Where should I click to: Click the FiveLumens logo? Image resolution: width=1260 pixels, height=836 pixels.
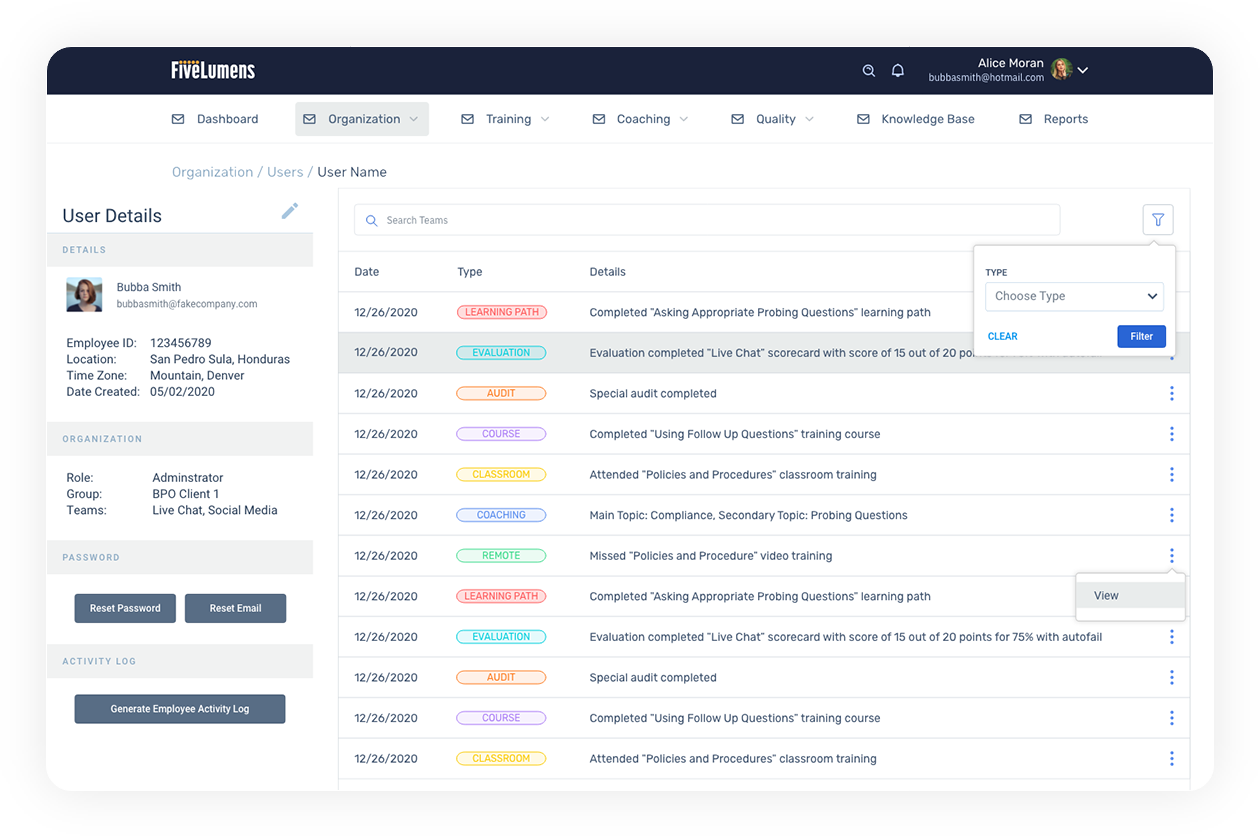213,70
